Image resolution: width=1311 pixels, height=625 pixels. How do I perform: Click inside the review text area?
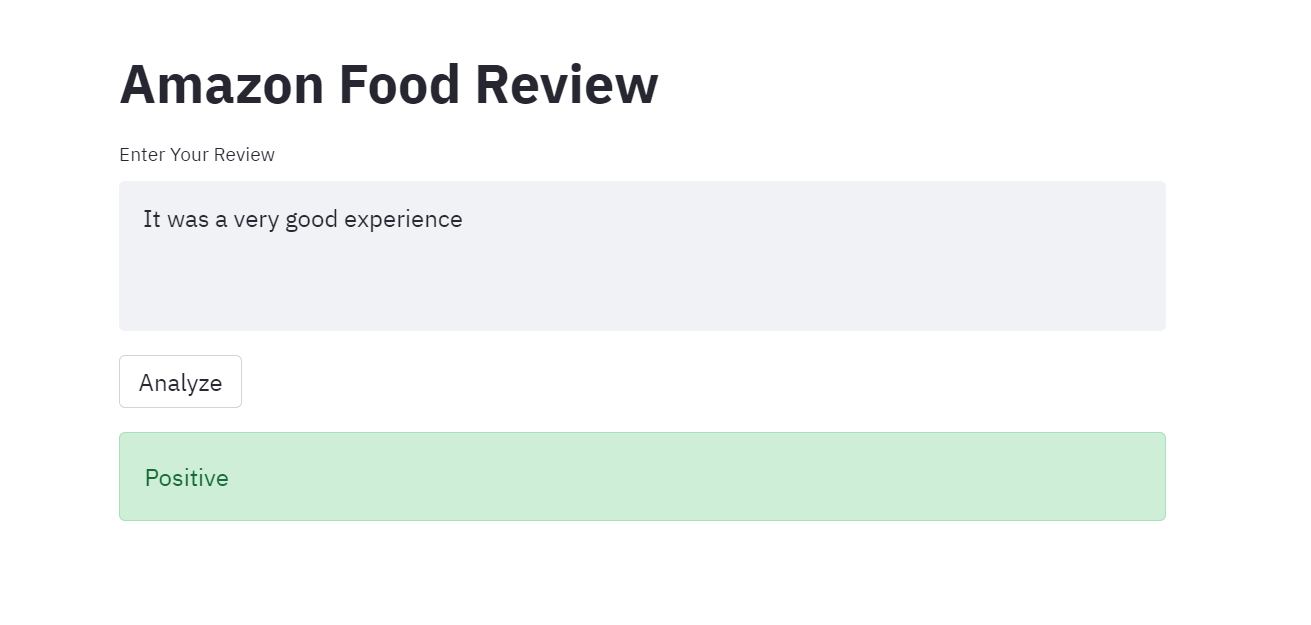click(640, 255)
